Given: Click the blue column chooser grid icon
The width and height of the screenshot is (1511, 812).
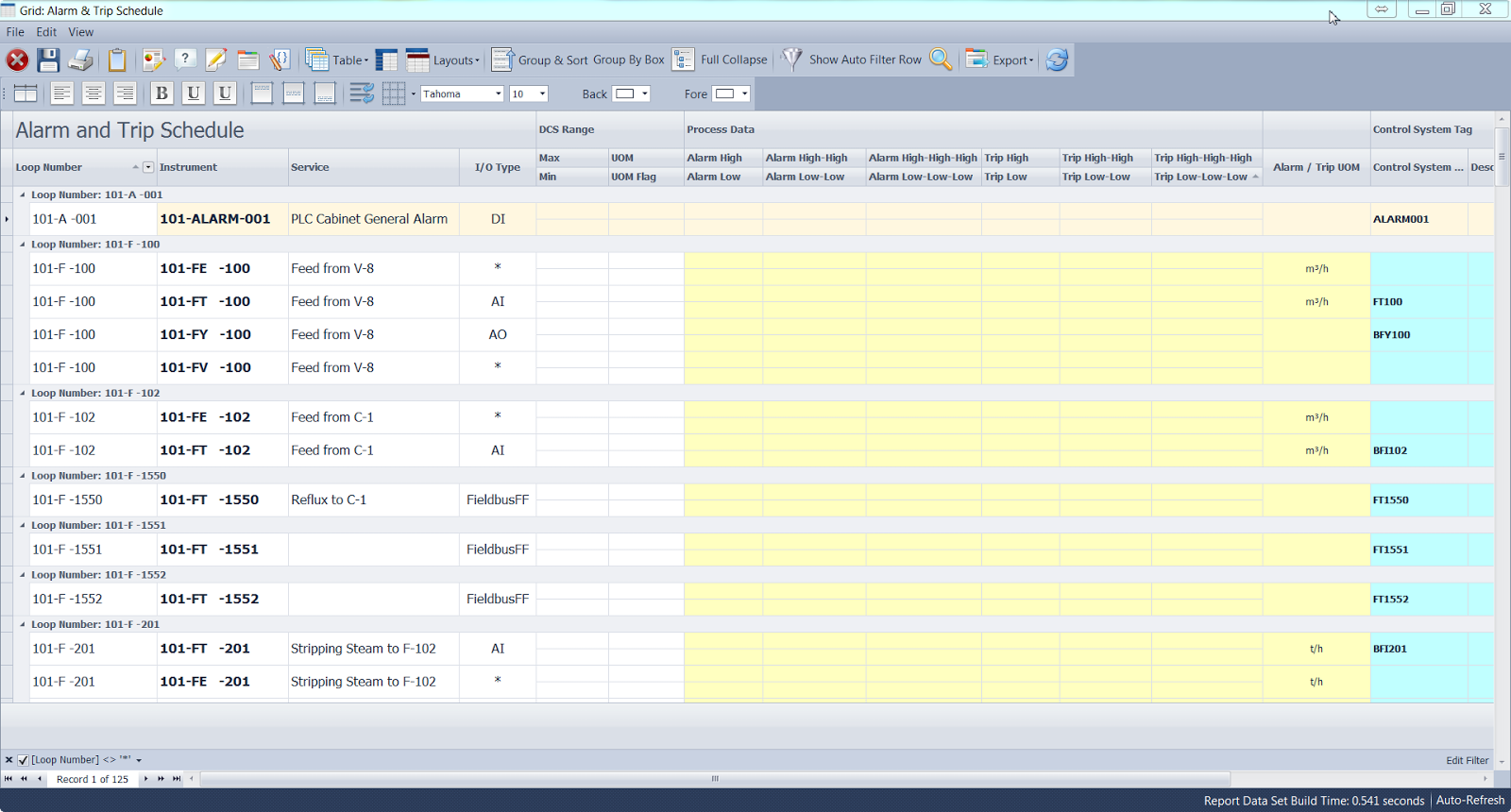Looking at the screenshot, I should (x=386, y=60).
